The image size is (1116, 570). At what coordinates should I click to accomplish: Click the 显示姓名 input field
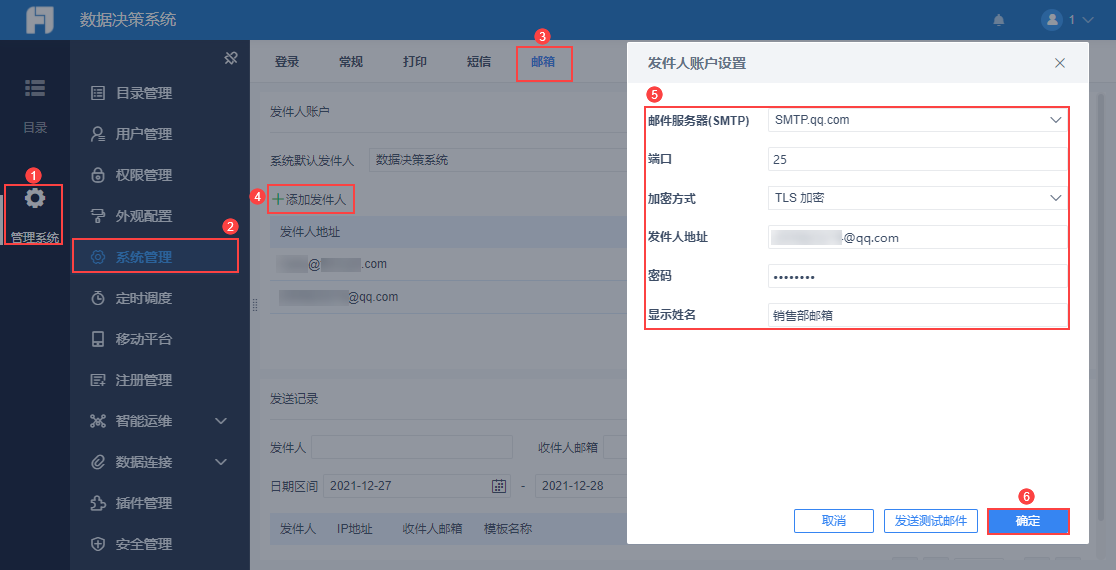click(918, 316)
